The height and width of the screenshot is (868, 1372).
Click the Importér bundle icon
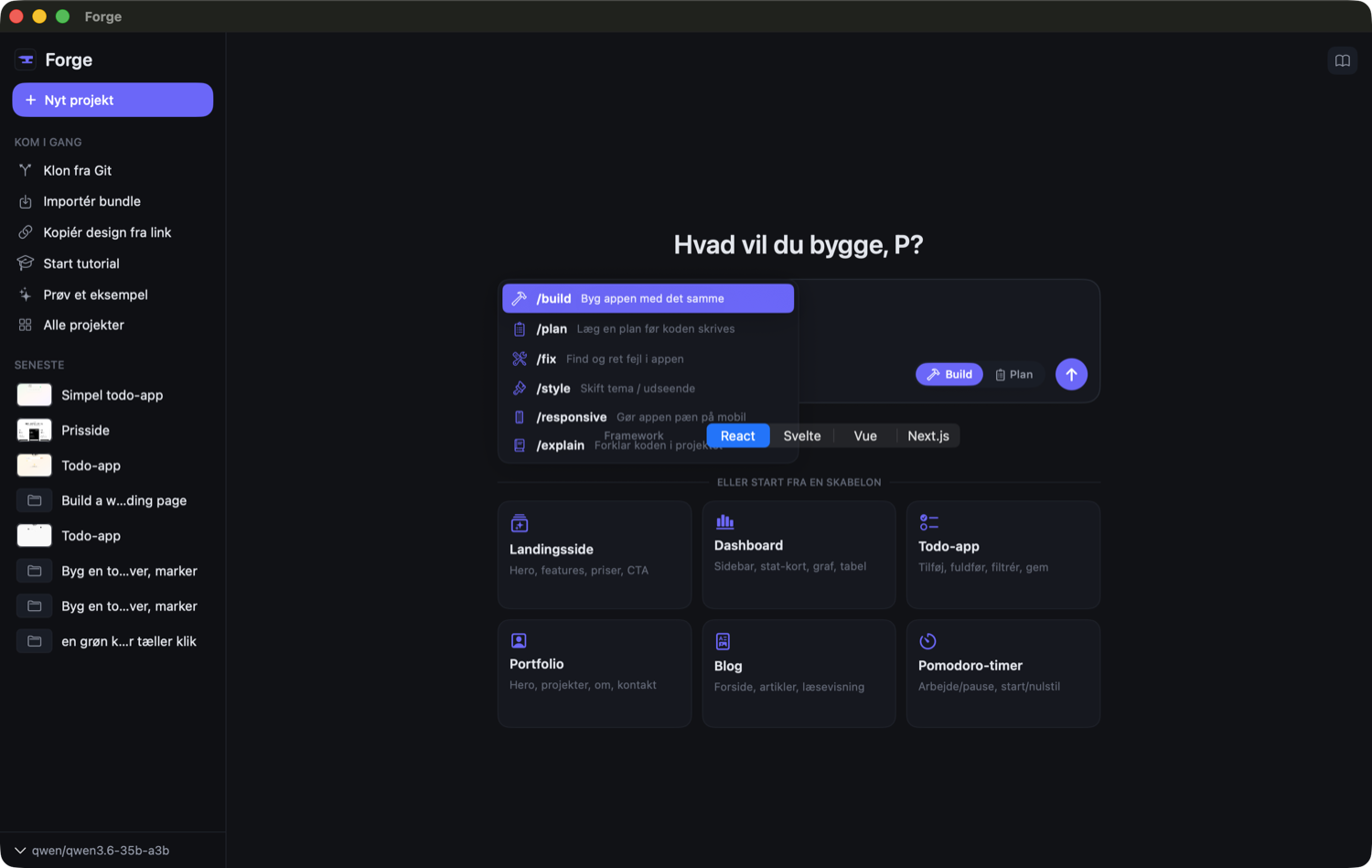pyautogui.click(x=26, y=201)
